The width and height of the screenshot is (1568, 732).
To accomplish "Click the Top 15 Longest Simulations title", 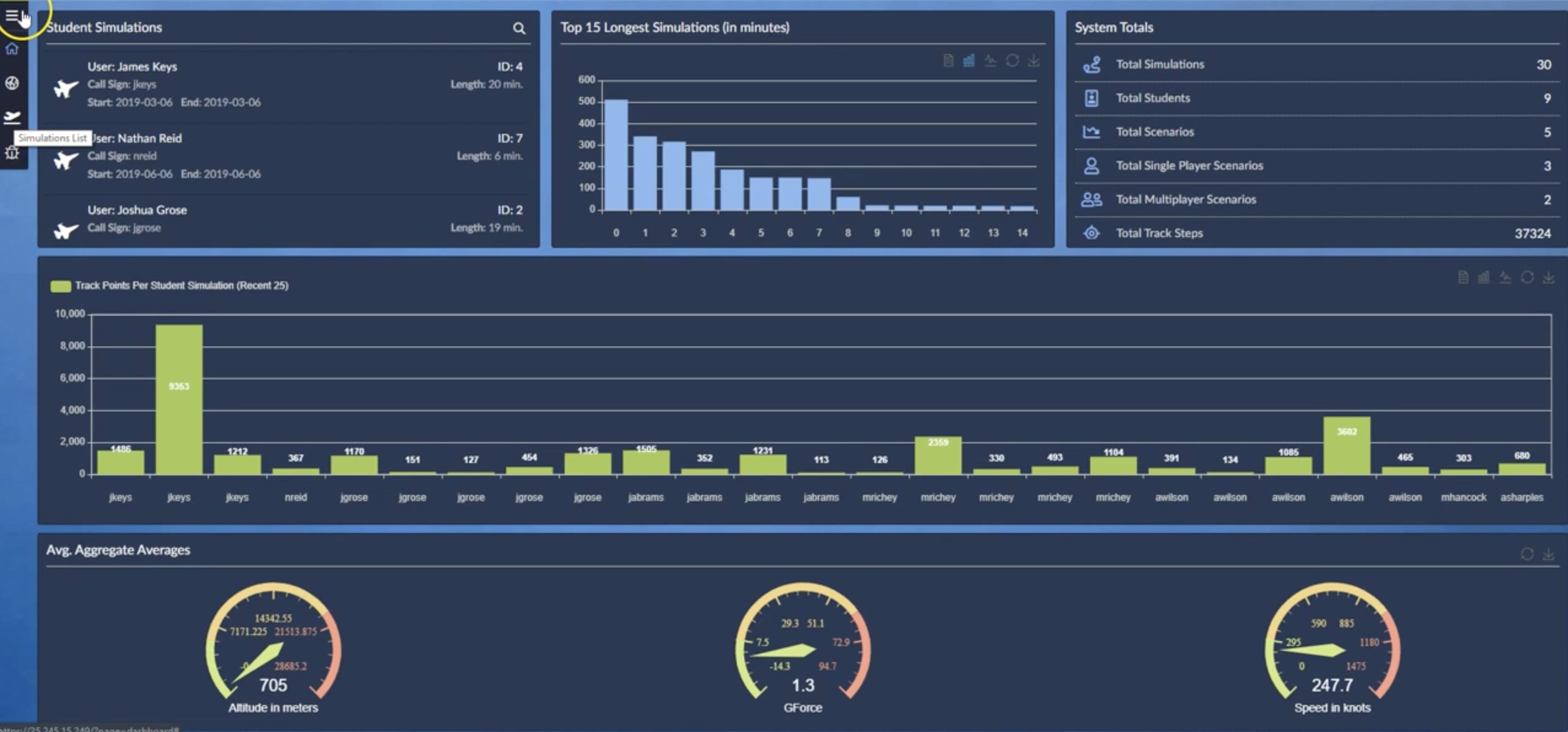I will [675, 28].
